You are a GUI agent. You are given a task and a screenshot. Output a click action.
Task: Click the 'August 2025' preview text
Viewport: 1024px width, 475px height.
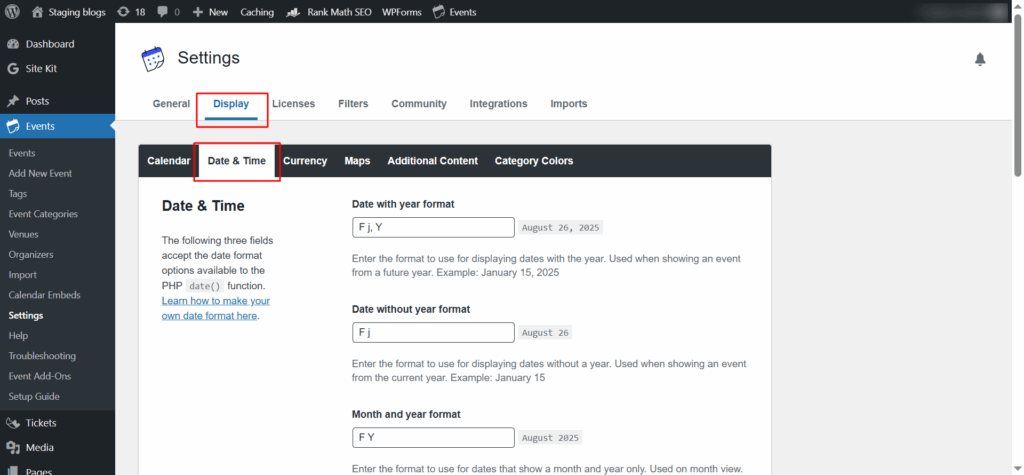(551, 438)
